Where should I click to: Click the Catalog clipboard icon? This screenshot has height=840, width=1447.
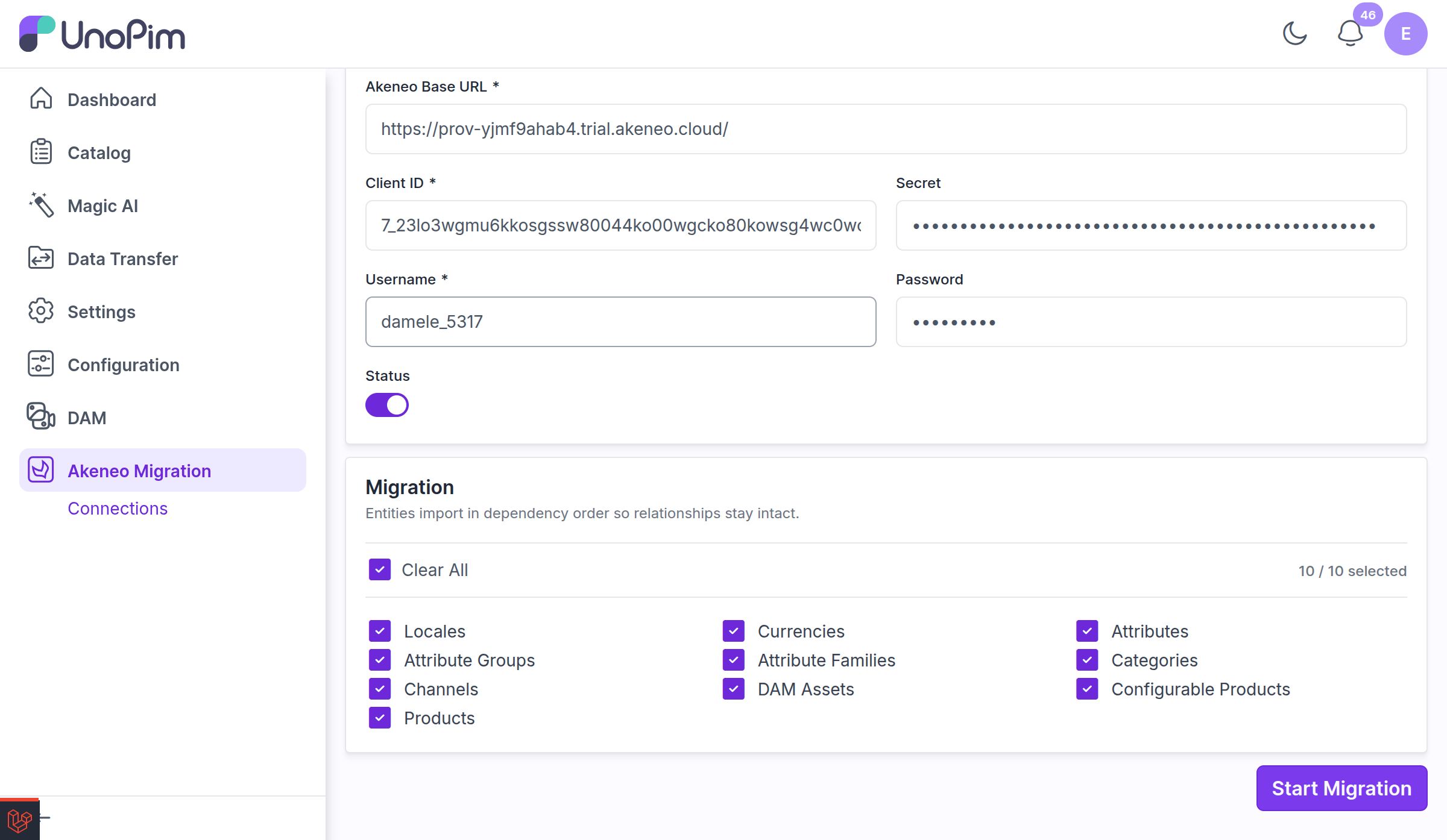tap(41, 152)
